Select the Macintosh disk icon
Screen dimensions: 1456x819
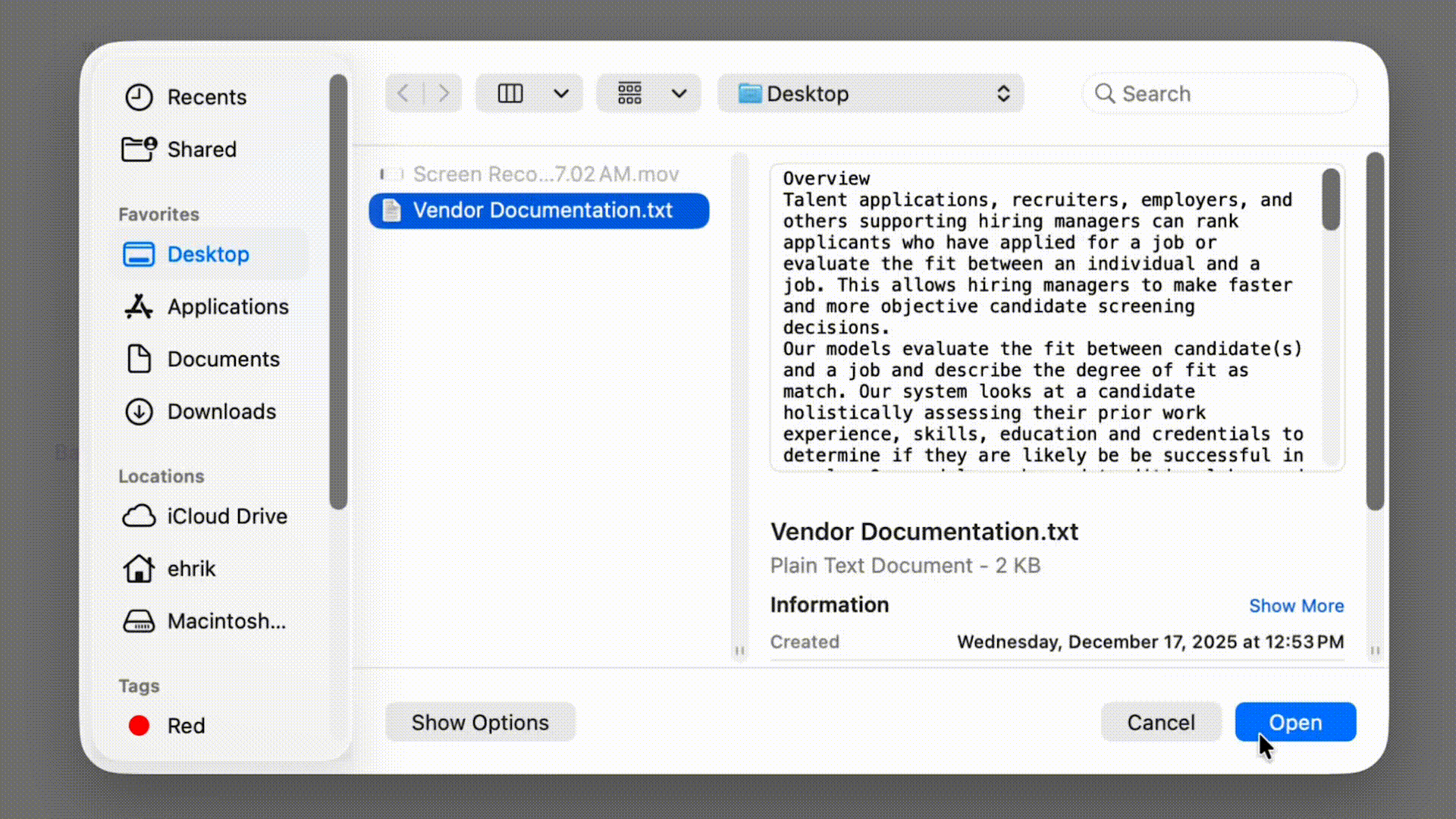(139, 621)
